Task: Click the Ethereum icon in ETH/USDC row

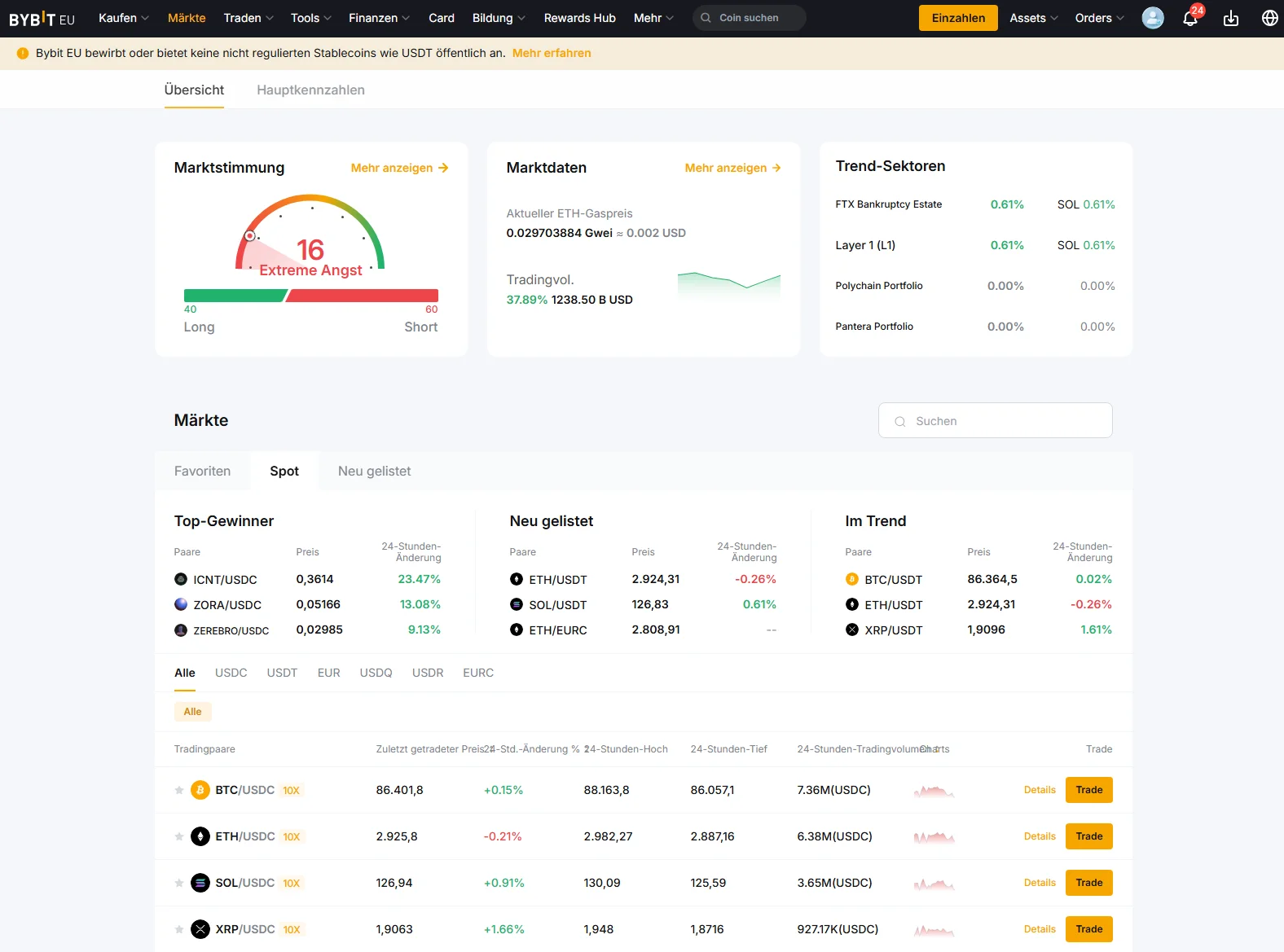Action: coord(200,836)
